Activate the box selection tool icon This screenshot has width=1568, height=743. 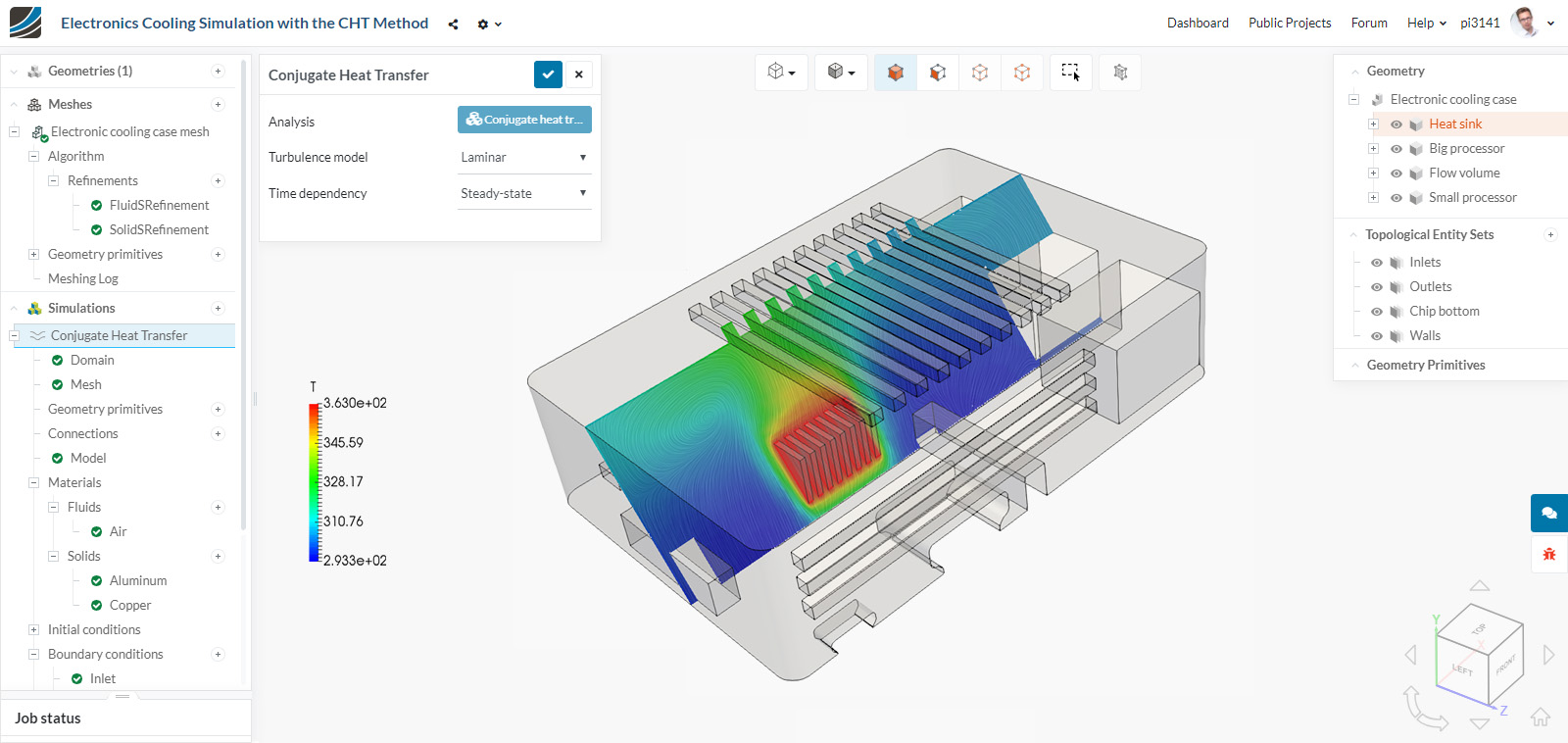pos(1070,73)
